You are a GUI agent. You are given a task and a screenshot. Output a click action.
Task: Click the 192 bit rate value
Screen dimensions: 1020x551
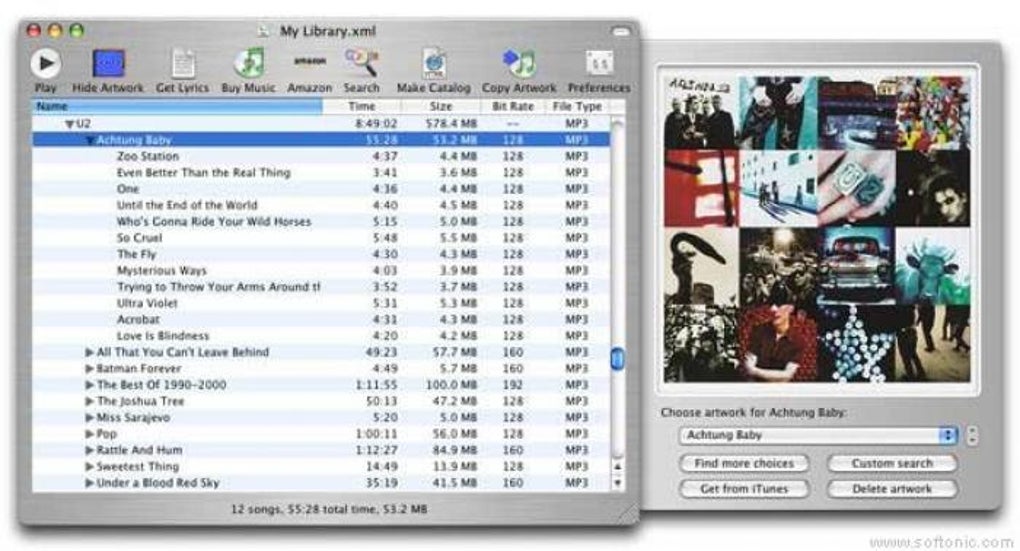(513, 385)
